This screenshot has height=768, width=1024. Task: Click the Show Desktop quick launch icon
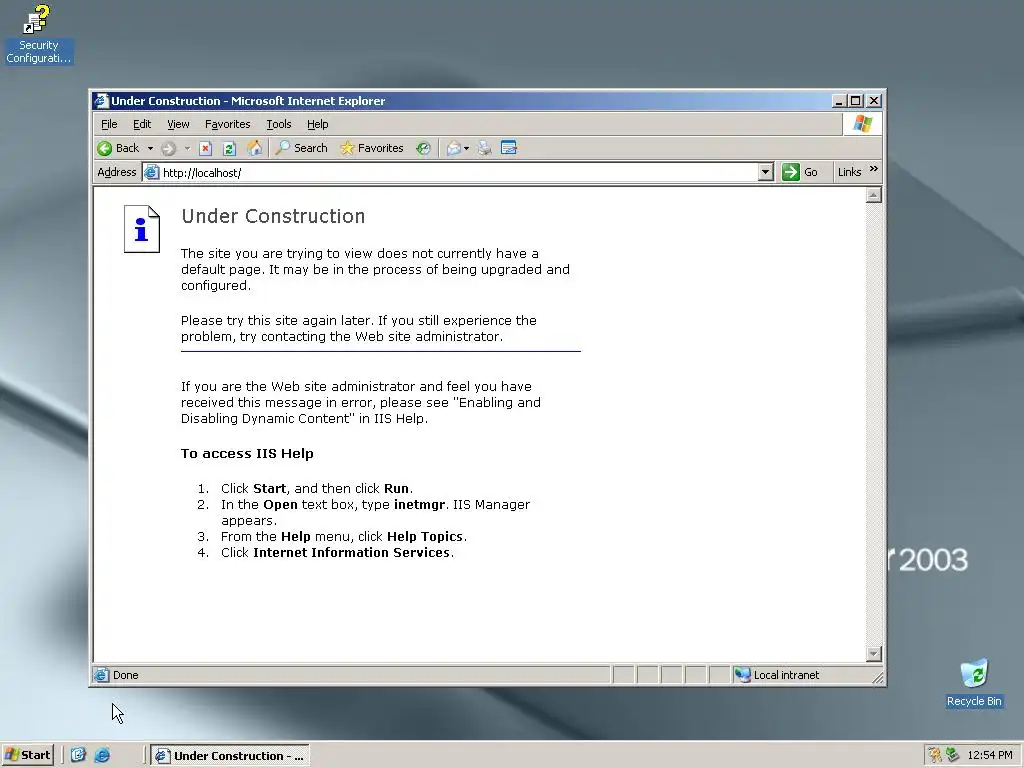[78, 755]
